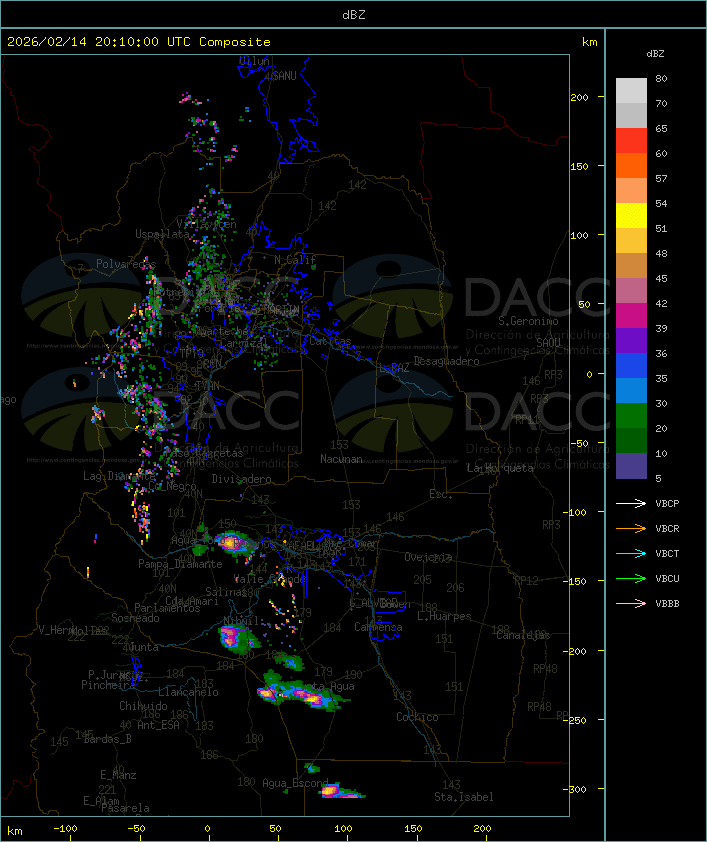
Task: Click the Uspallata map label
Action: point(162,234)
